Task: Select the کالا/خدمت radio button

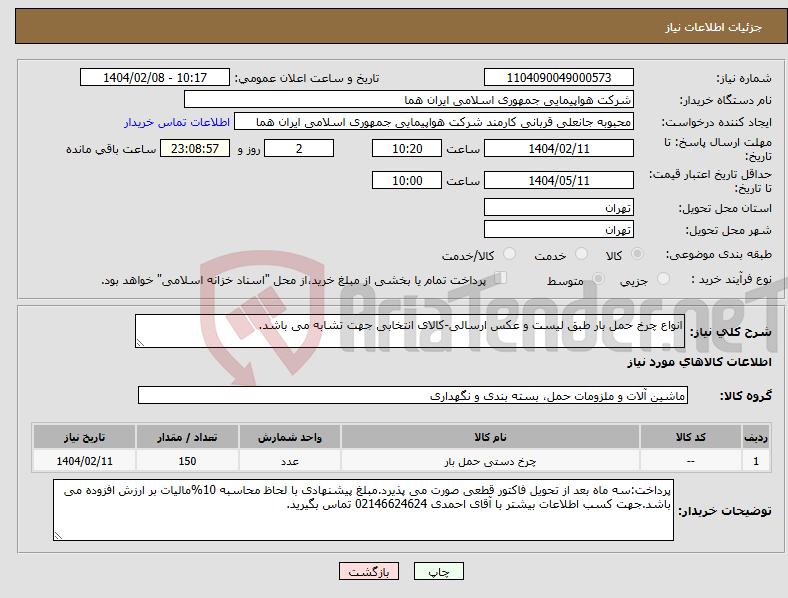Action: point(510,254)
